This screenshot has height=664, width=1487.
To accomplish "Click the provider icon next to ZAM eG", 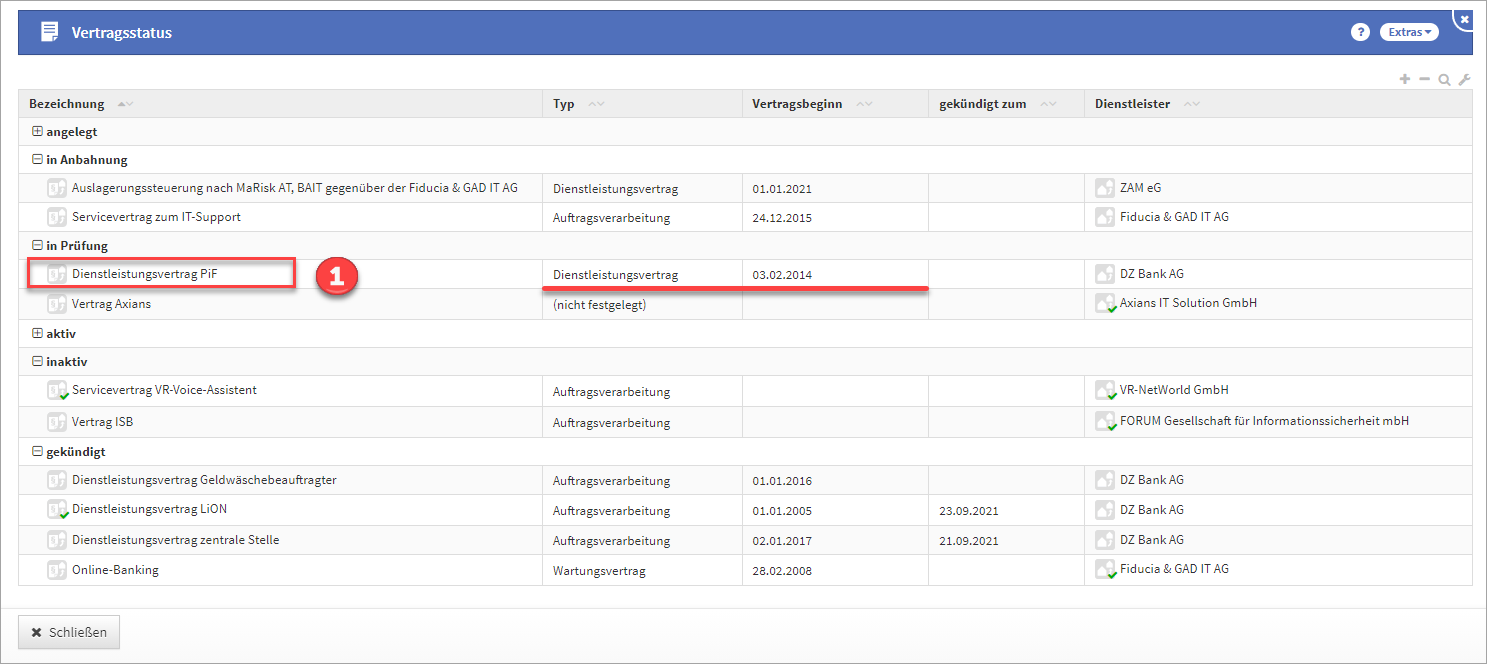I will pyautogui.click(x=1105, y=188).
